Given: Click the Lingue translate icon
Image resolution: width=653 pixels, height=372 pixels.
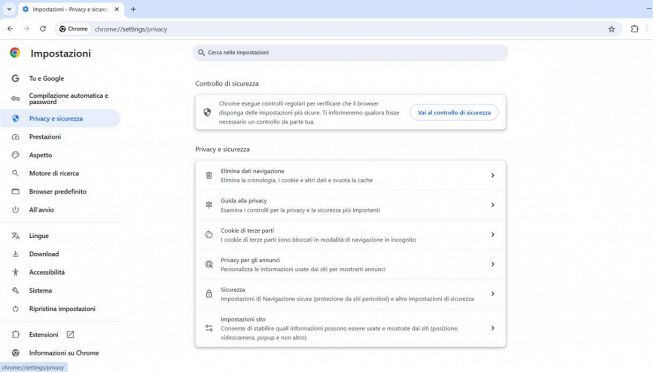Looking at the screenshot, I should pos(15,236).
